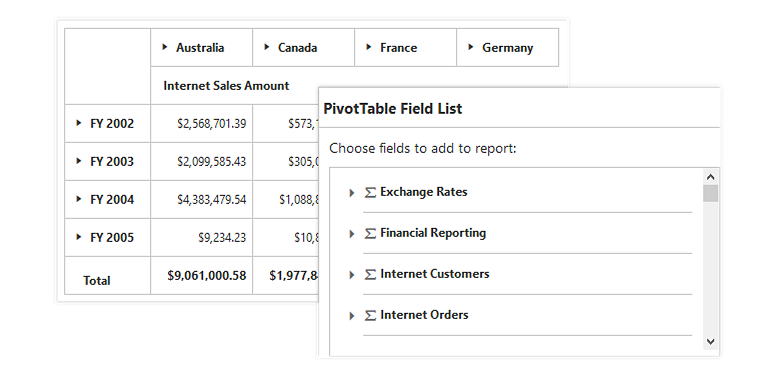This screenshot has width=780, height=380.
Task: Click the Internet Sales Amount header
Action: pyautogui.click(x=226, y=86)
